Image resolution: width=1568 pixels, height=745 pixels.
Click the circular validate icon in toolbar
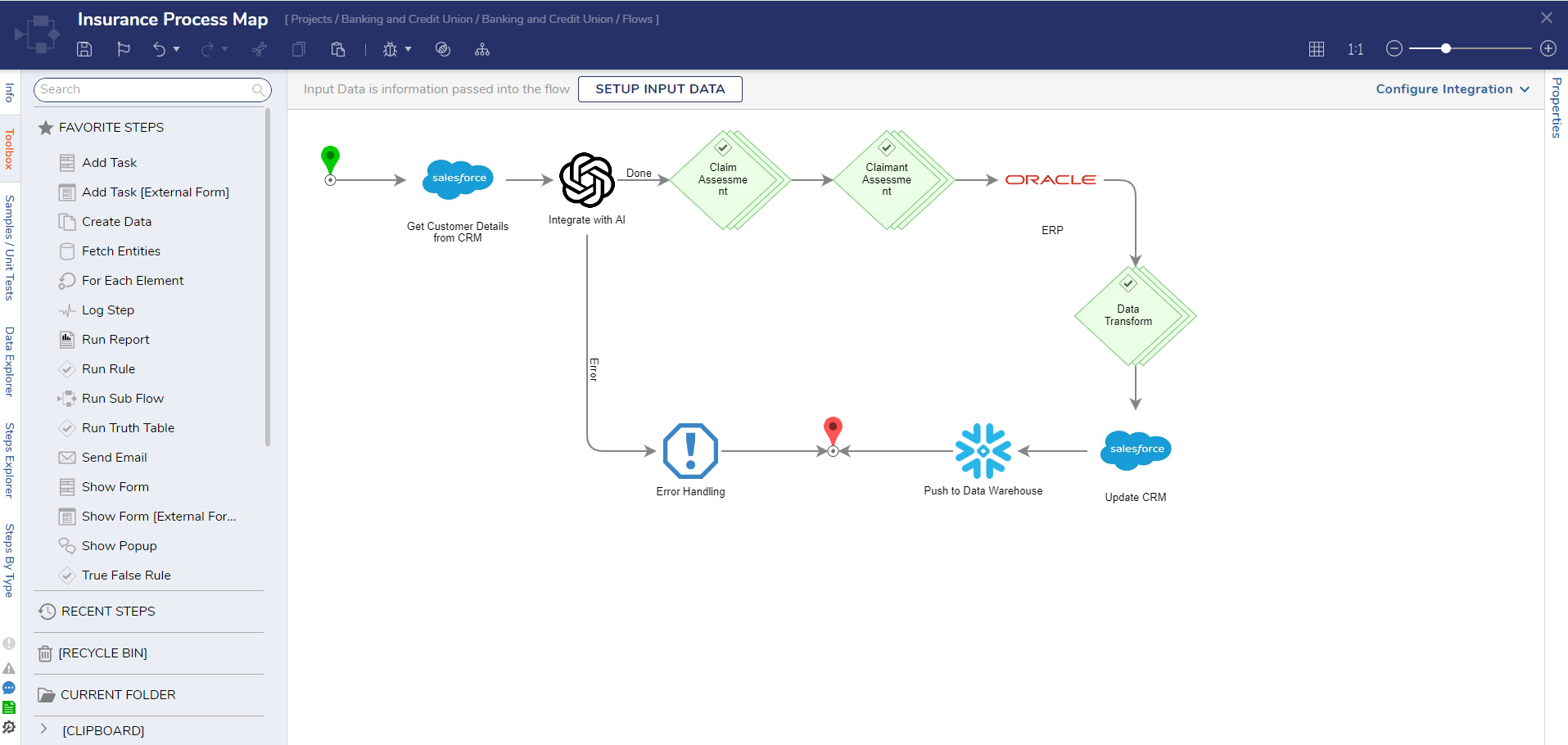coord(443,49)
